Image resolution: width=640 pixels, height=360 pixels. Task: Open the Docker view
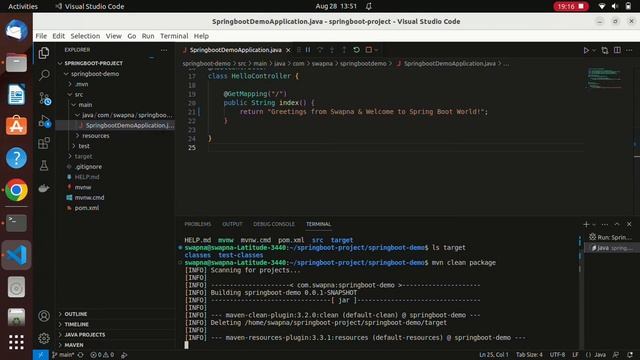click(x=44, y=188)
